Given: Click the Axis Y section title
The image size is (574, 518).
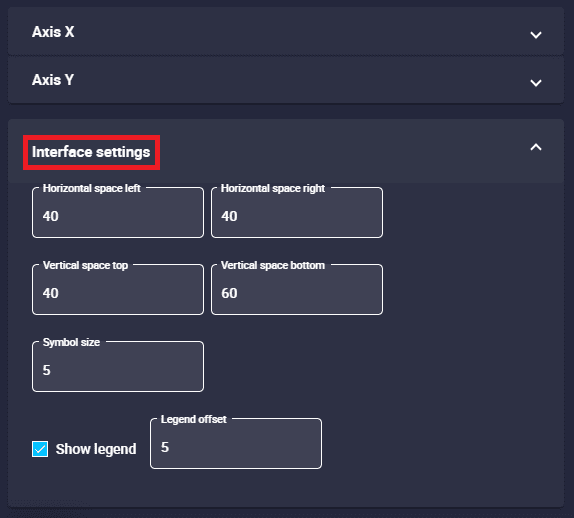Looking at the screenshot, I should point(53,80).
